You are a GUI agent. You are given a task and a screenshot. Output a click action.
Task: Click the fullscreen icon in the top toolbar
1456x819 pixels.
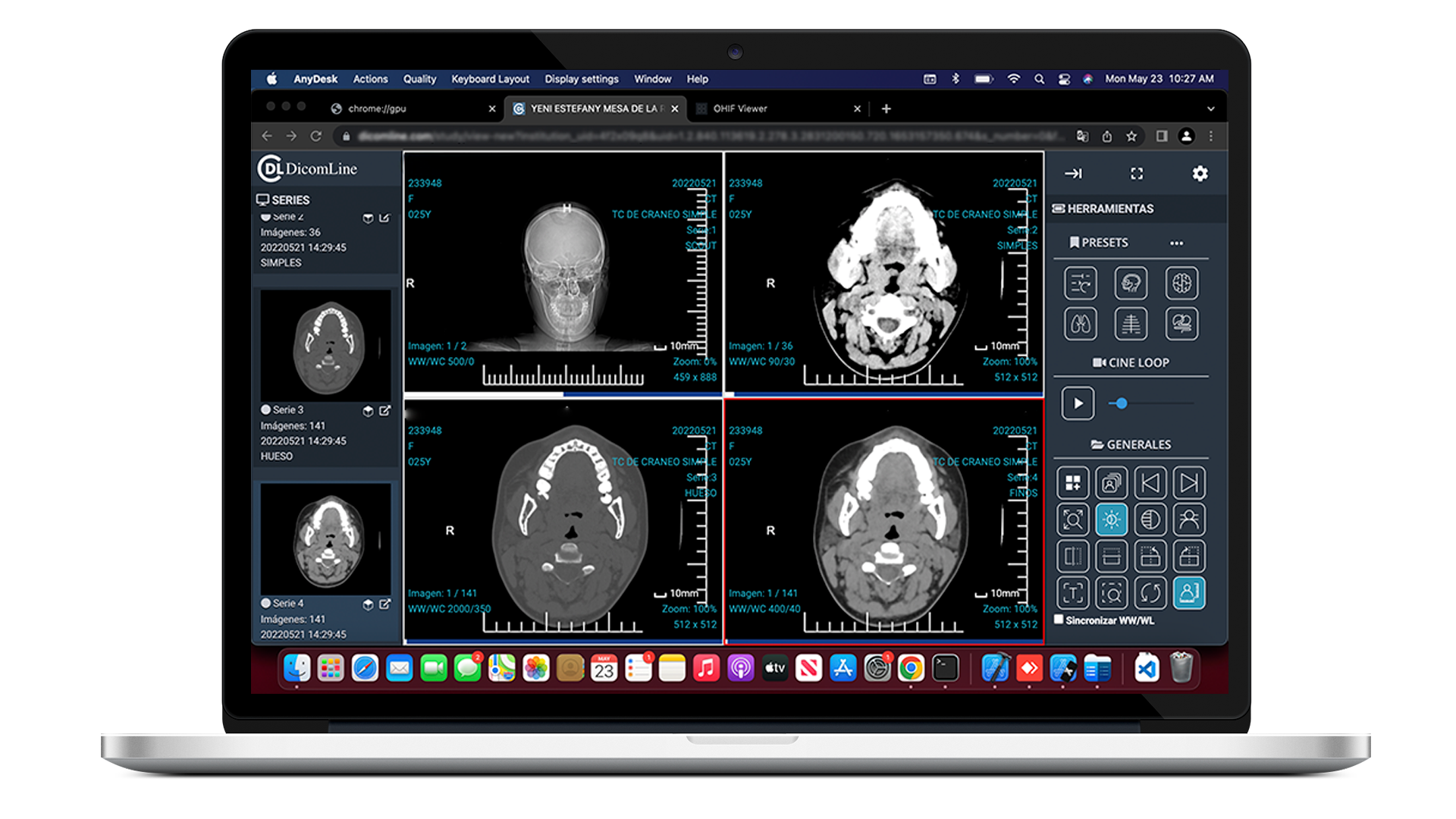1137,174
